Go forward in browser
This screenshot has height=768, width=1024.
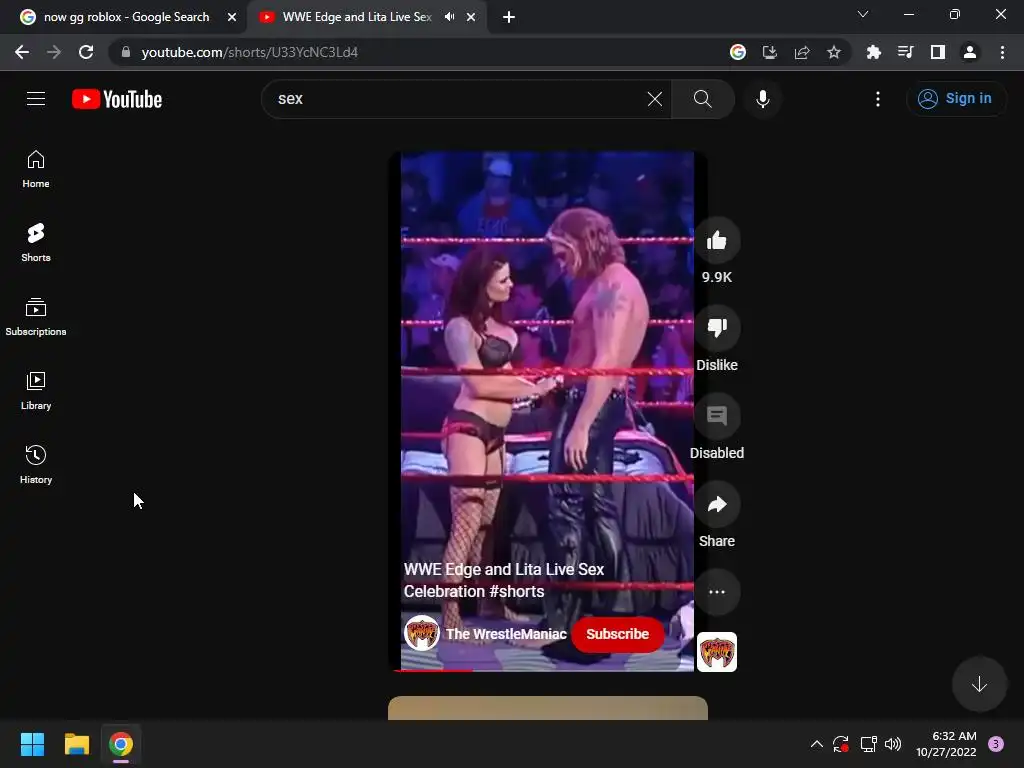point(54,52)
